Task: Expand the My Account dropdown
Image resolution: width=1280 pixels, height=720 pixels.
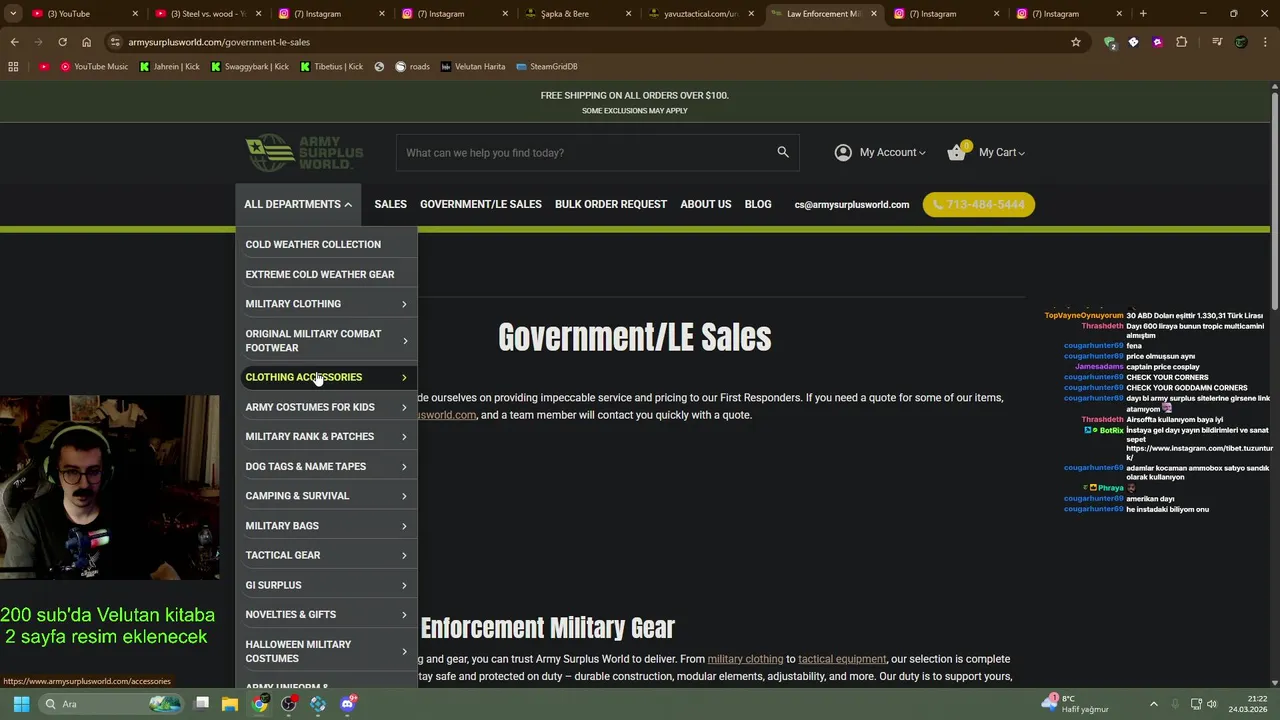Action: 892,152
